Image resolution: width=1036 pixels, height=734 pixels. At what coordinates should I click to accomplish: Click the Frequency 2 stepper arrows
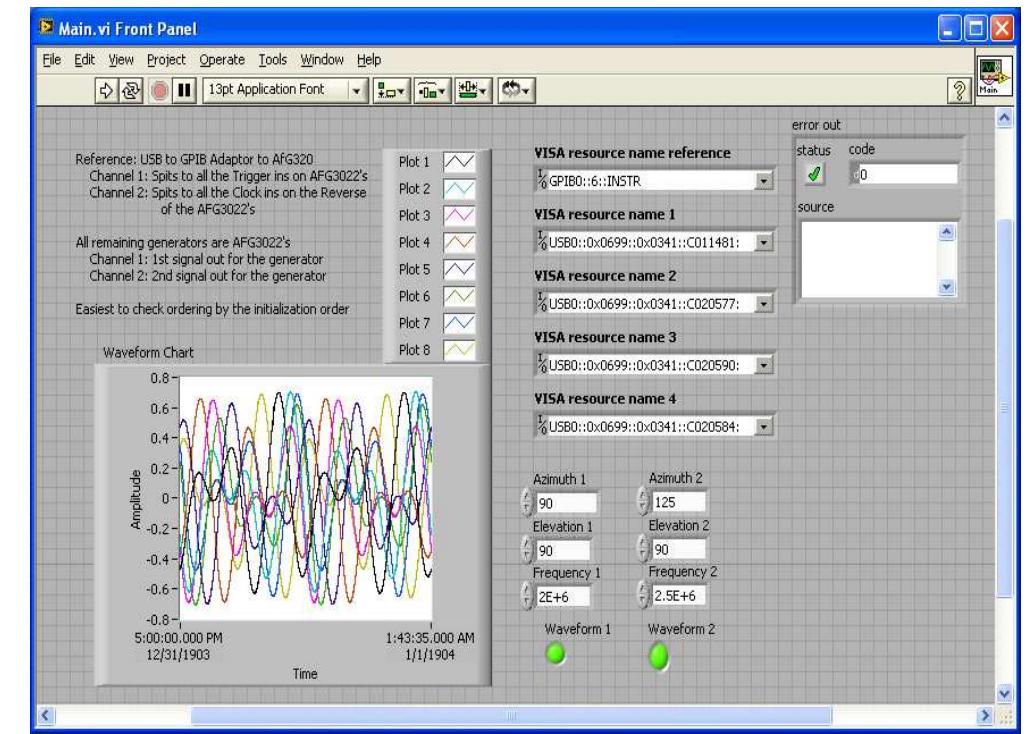click(x=643, y=594)
